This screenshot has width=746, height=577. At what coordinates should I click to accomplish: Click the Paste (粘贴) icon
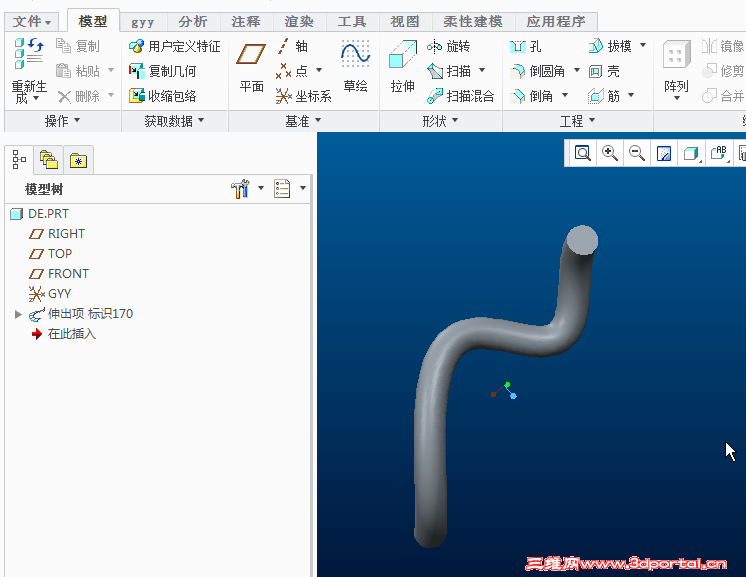(63, 71)
